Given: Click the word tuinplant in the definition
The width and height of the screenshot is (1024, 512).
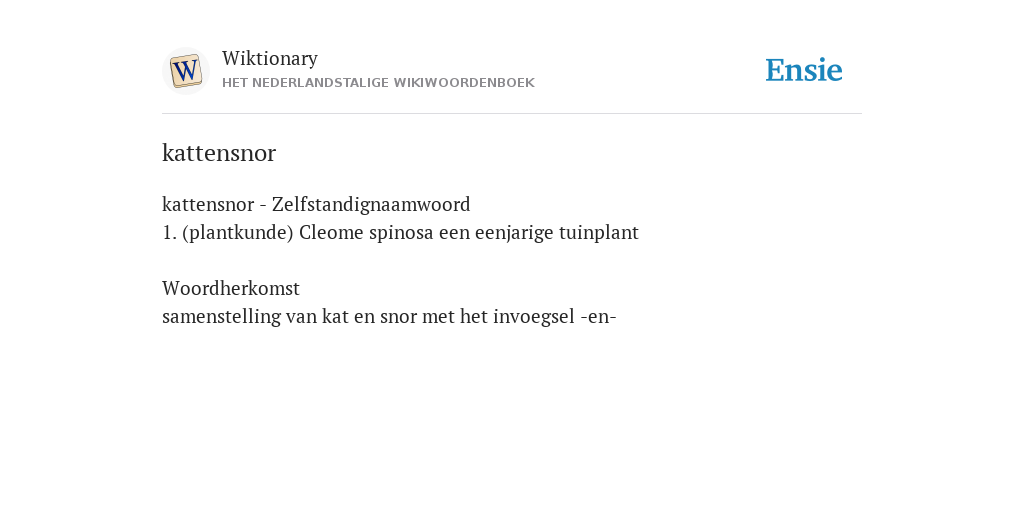Looking at the screenshot, I should pos(599,232).
